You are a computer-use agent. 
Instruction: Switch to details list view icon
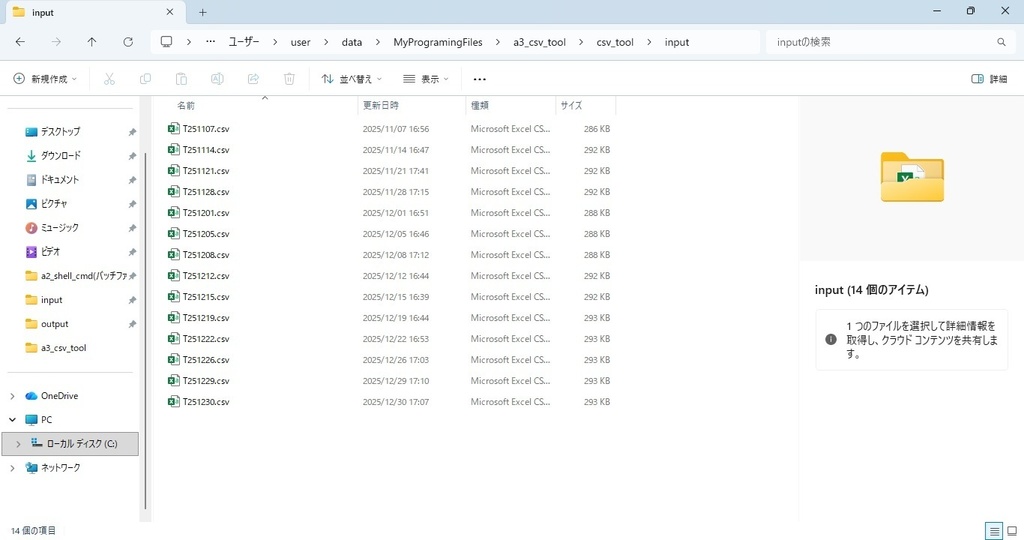(994, 531)
